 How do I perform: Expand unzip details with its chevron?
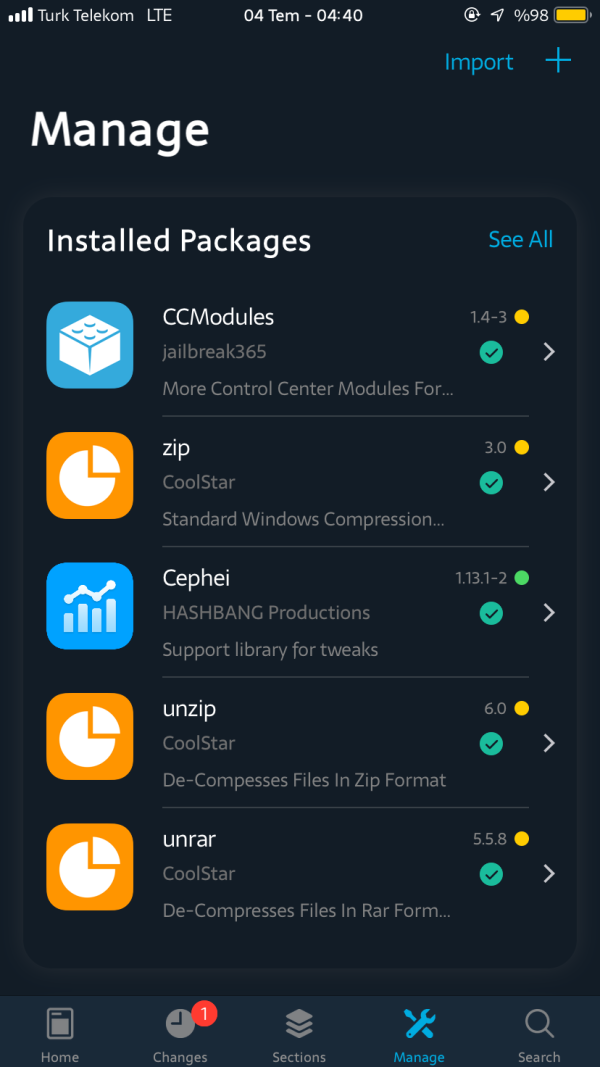pyautogui.click(x=548, y=743)
